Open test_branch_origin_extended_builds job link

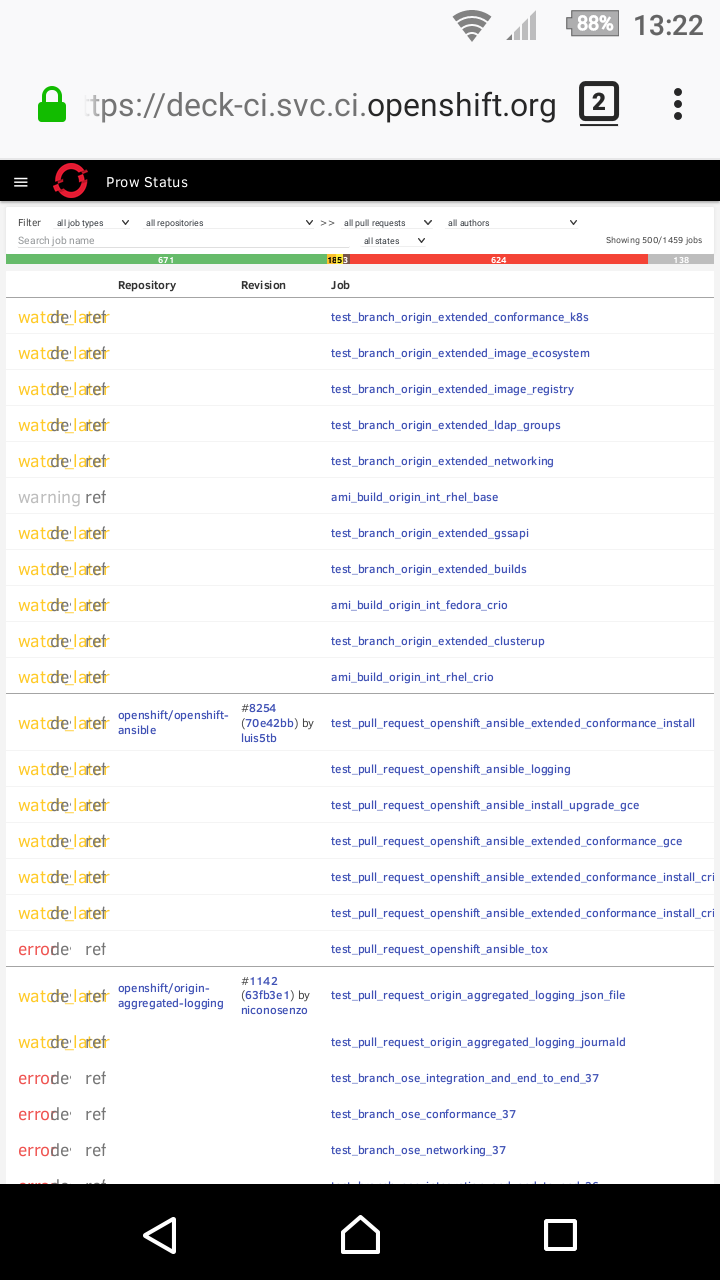pyautogui.click(x=429, y=569)
